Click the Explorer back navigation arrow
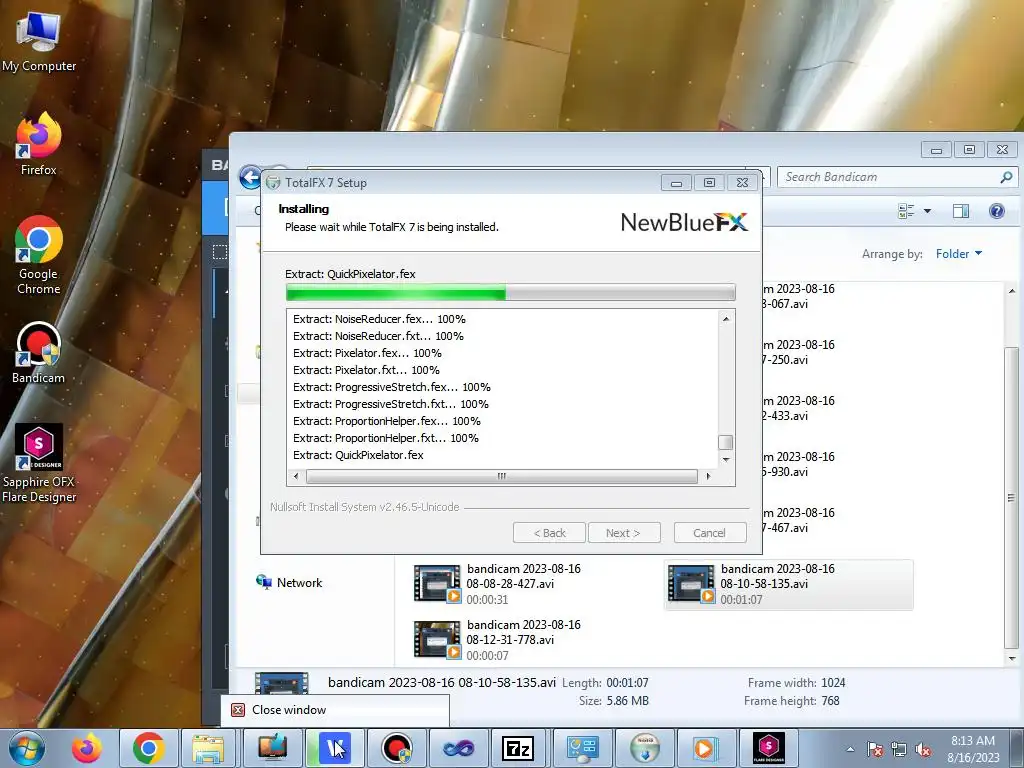 [x=250, y=177]
